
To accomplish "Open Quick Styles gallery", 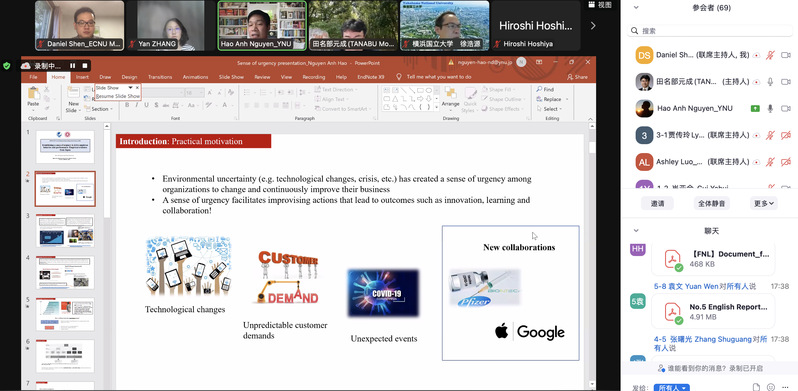I will pos(469,99).
